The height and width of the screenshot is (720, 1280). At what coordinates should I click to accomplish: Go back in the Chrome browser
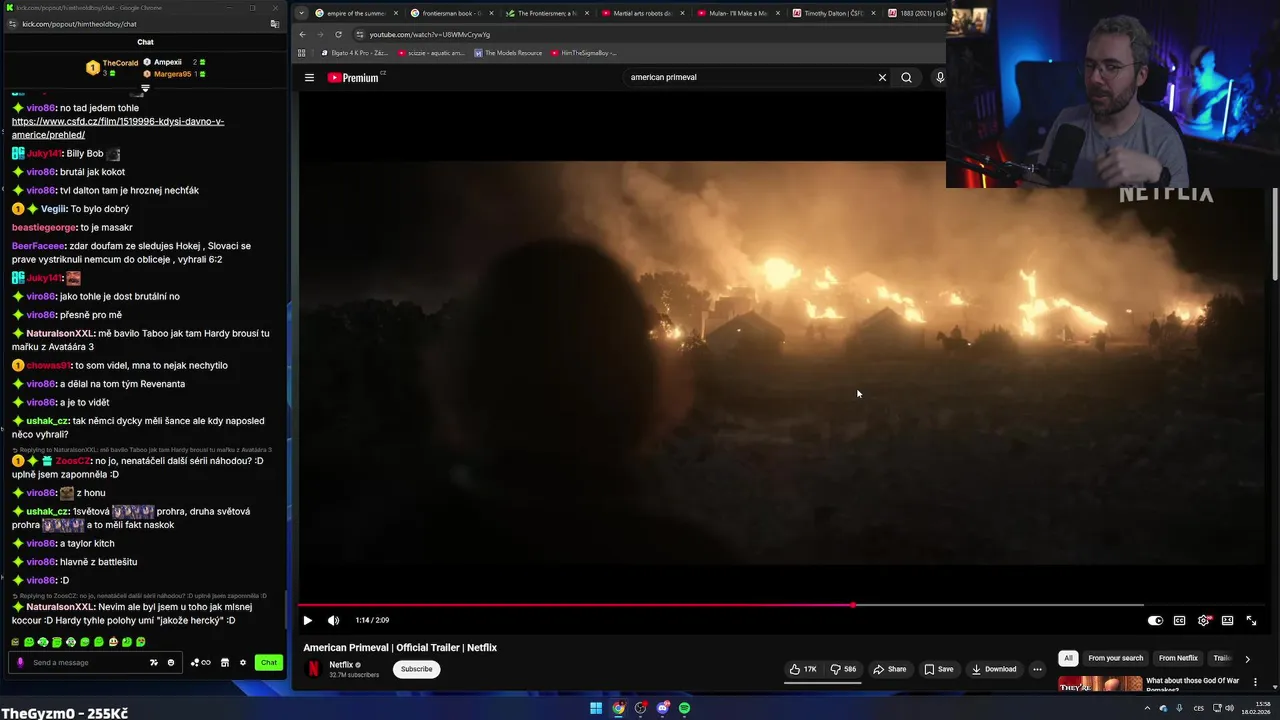coord(303,34)
